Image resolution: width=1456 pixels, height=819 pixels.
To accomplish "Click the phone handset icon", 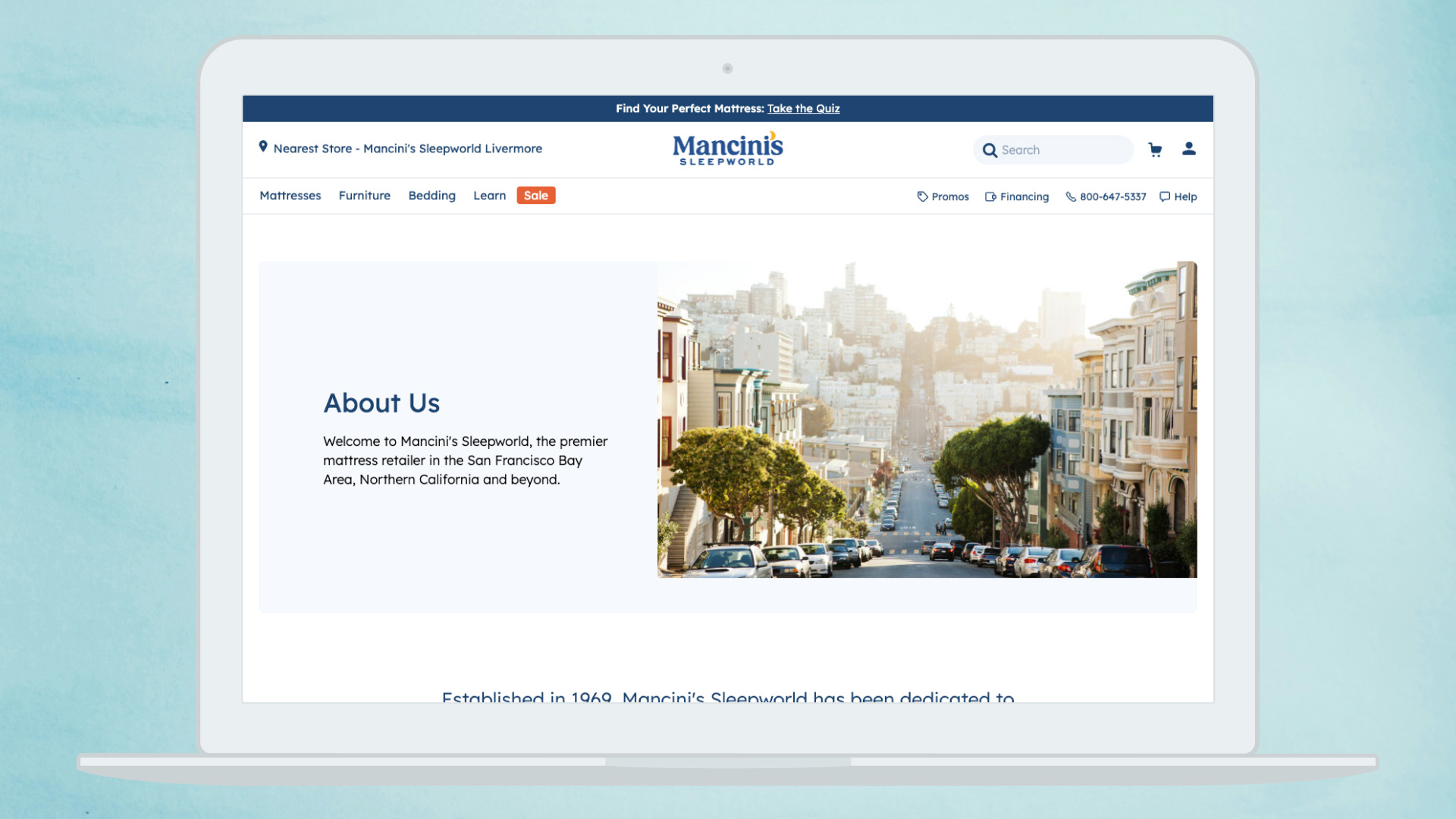I will (x=1071, y=196).
